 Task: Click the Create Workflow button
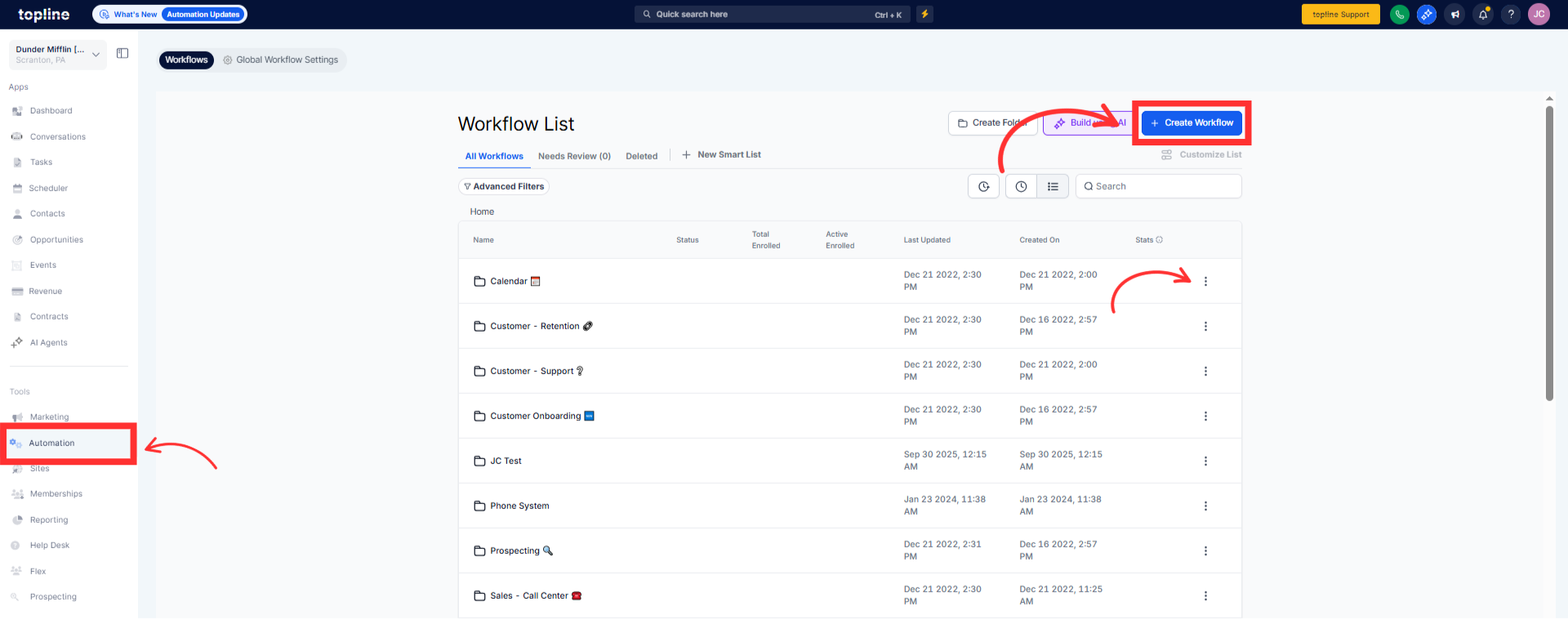1192,123
